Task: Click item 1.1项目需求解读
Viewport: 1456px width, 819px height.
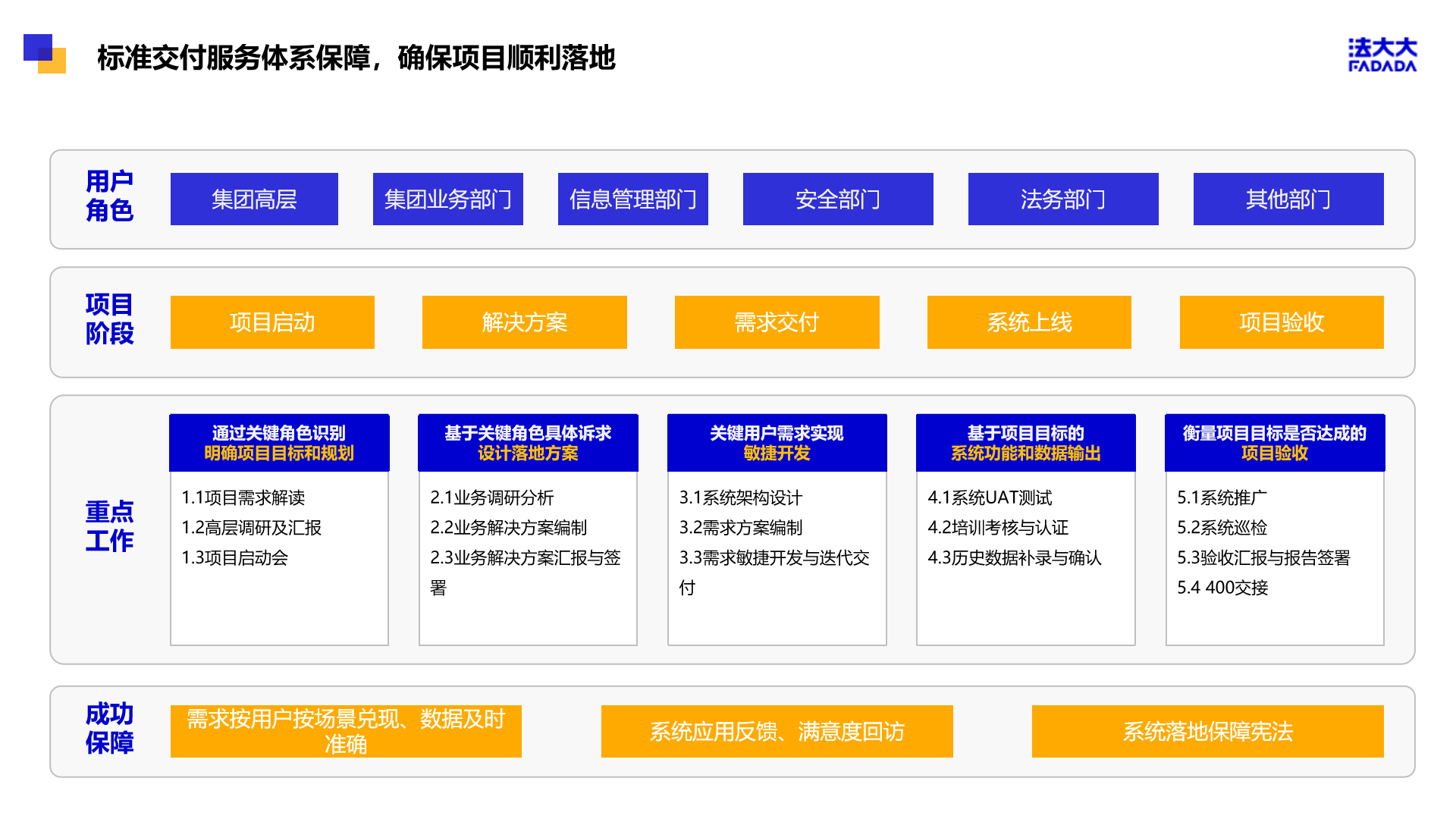Action: tap(243, 497)
